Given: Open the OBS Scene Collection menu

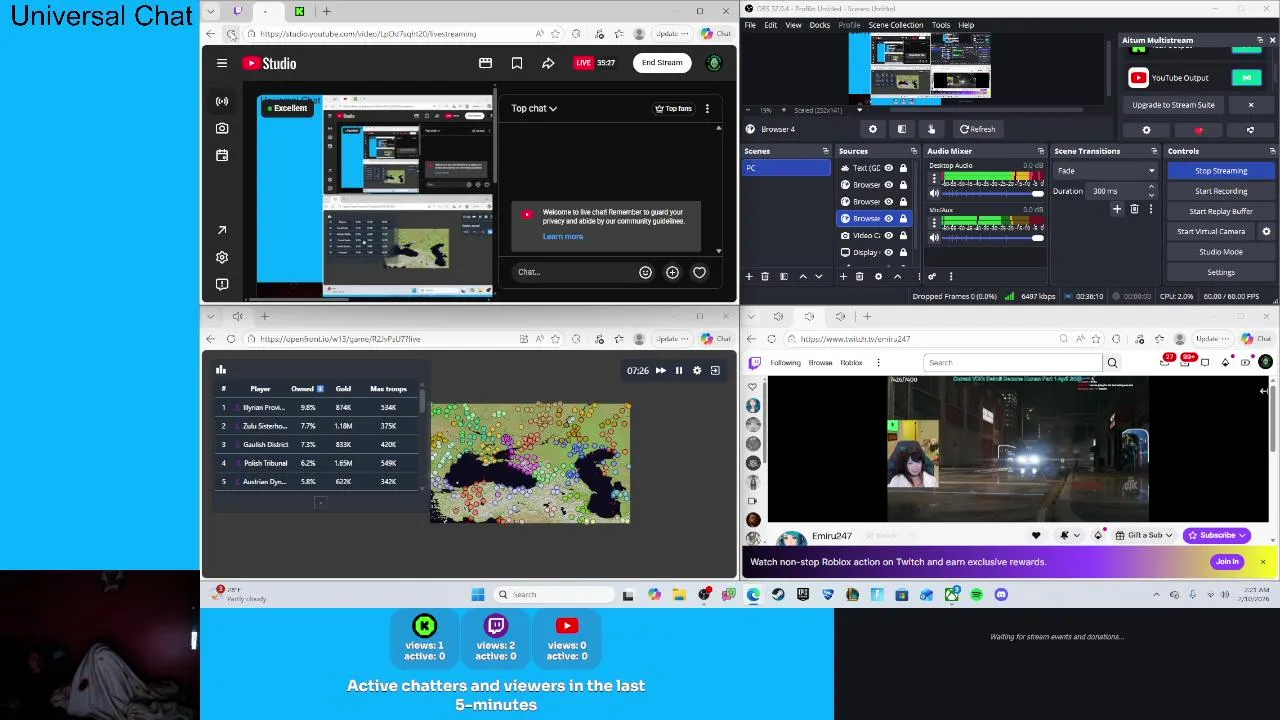Looking at the screenshot, I should [x=896, y=25].
